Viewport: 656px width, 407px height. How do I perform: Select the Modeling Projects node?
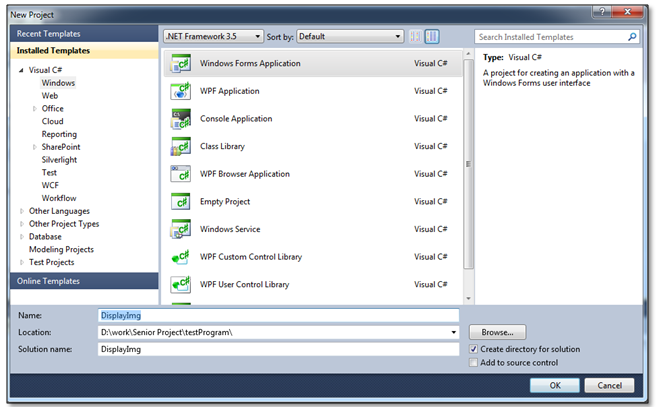click(x=62, y=250)
